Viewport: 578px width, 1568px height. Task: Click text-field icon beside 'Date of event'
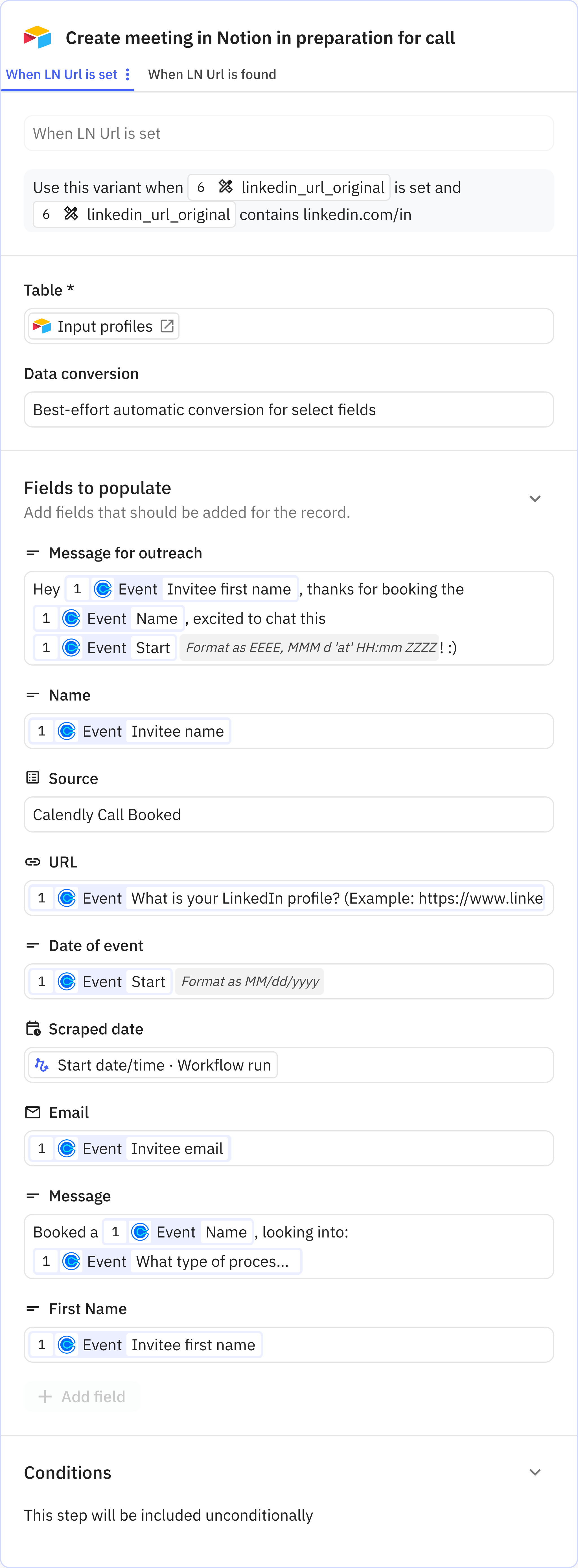tap(32, 945)
